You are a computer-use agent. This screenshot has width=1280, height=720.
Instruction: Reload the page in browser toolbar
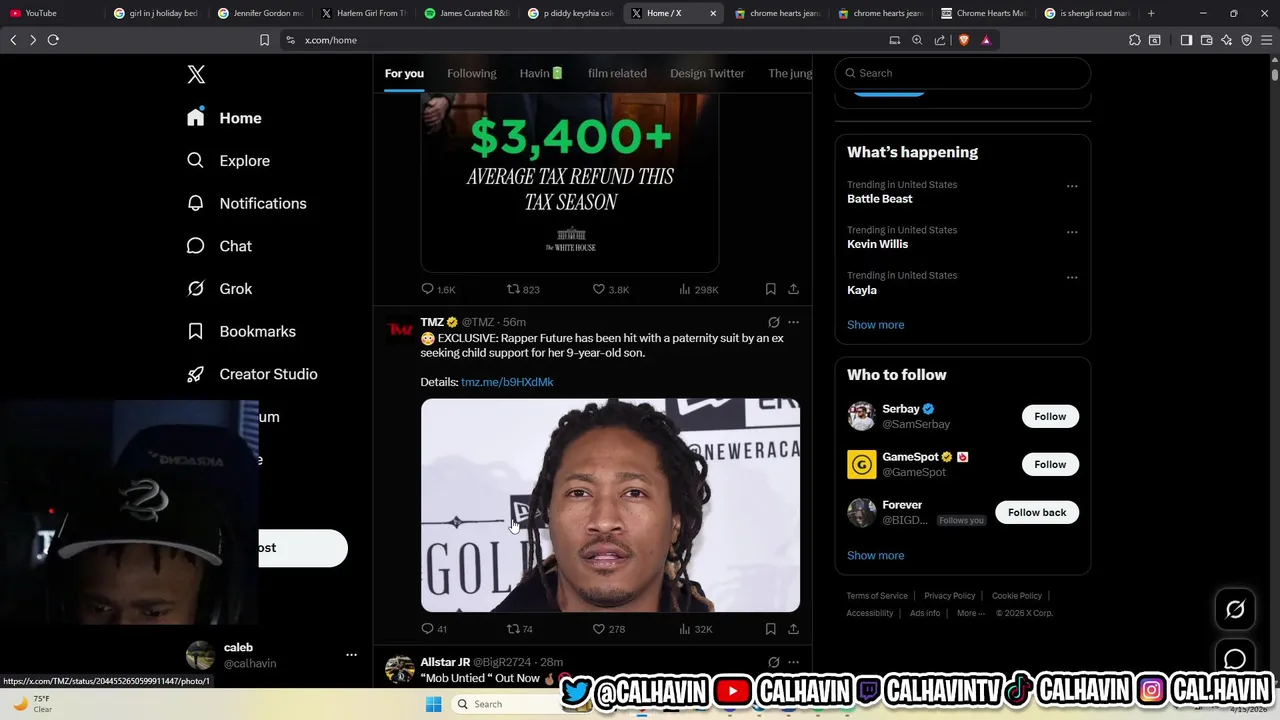(x=53, y=40)
